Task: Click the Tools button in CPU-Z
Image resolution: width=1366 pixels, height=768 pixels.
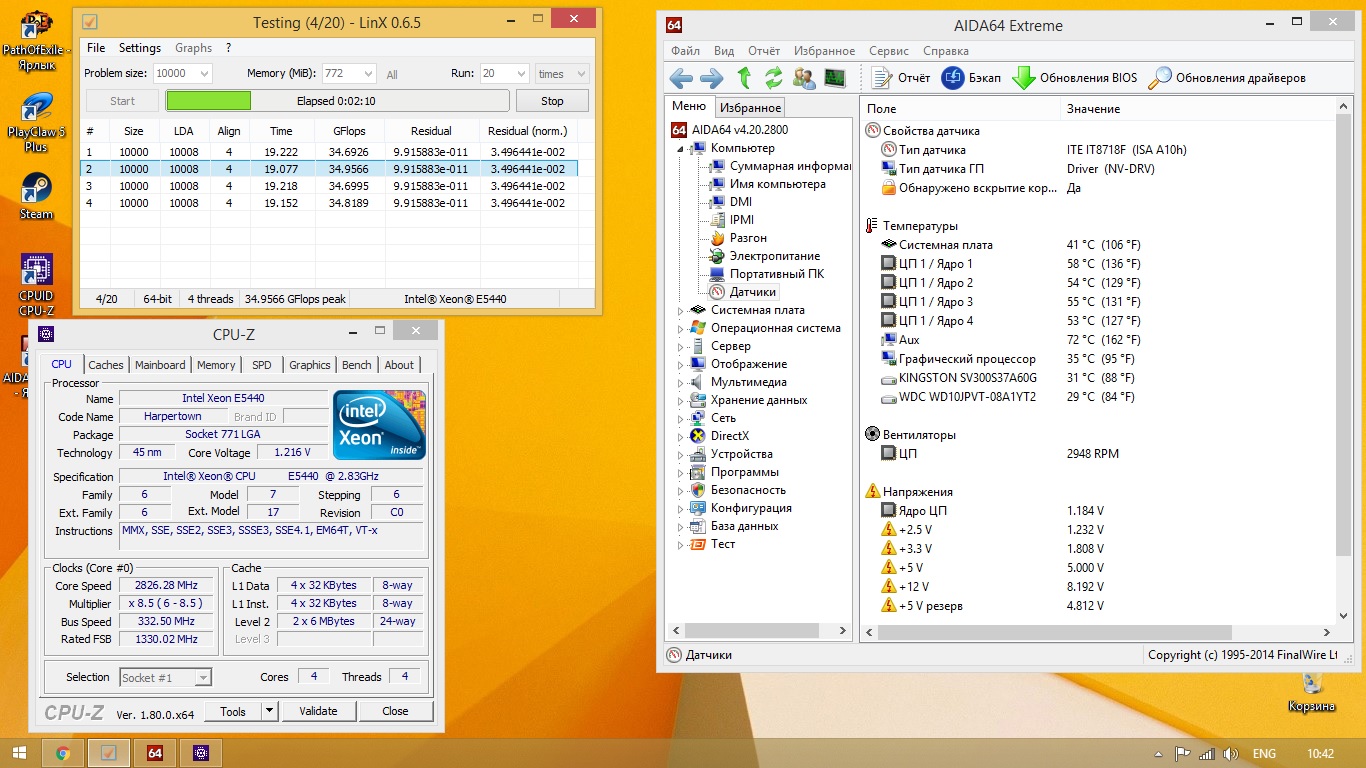Action: coord(233,711)
